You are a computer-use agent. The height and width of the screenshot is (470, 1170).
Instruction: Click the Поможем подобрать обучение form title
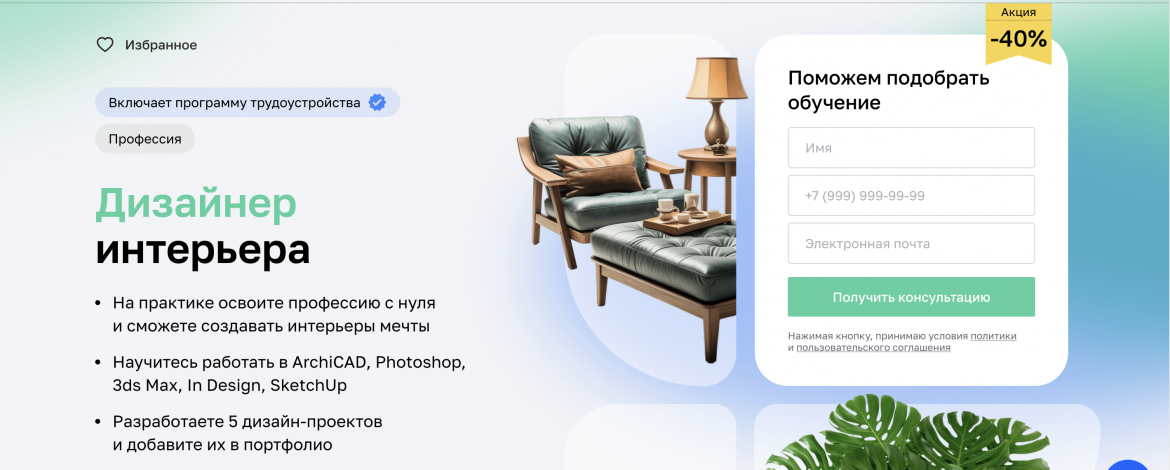point(889,90)
